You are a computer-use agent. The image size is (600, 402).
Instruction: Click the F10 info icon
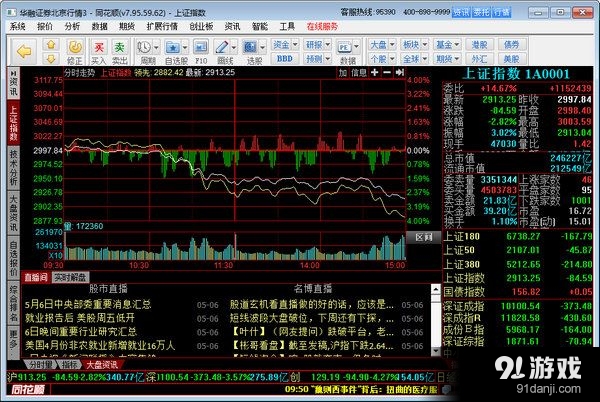click(201, 47)
